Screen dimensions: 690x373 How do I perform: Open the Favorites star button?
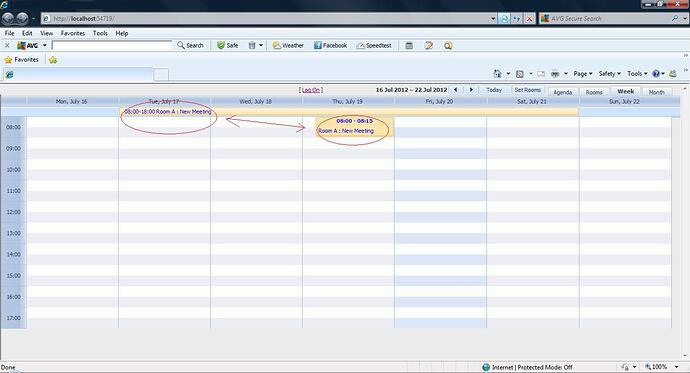click(21, 59)
